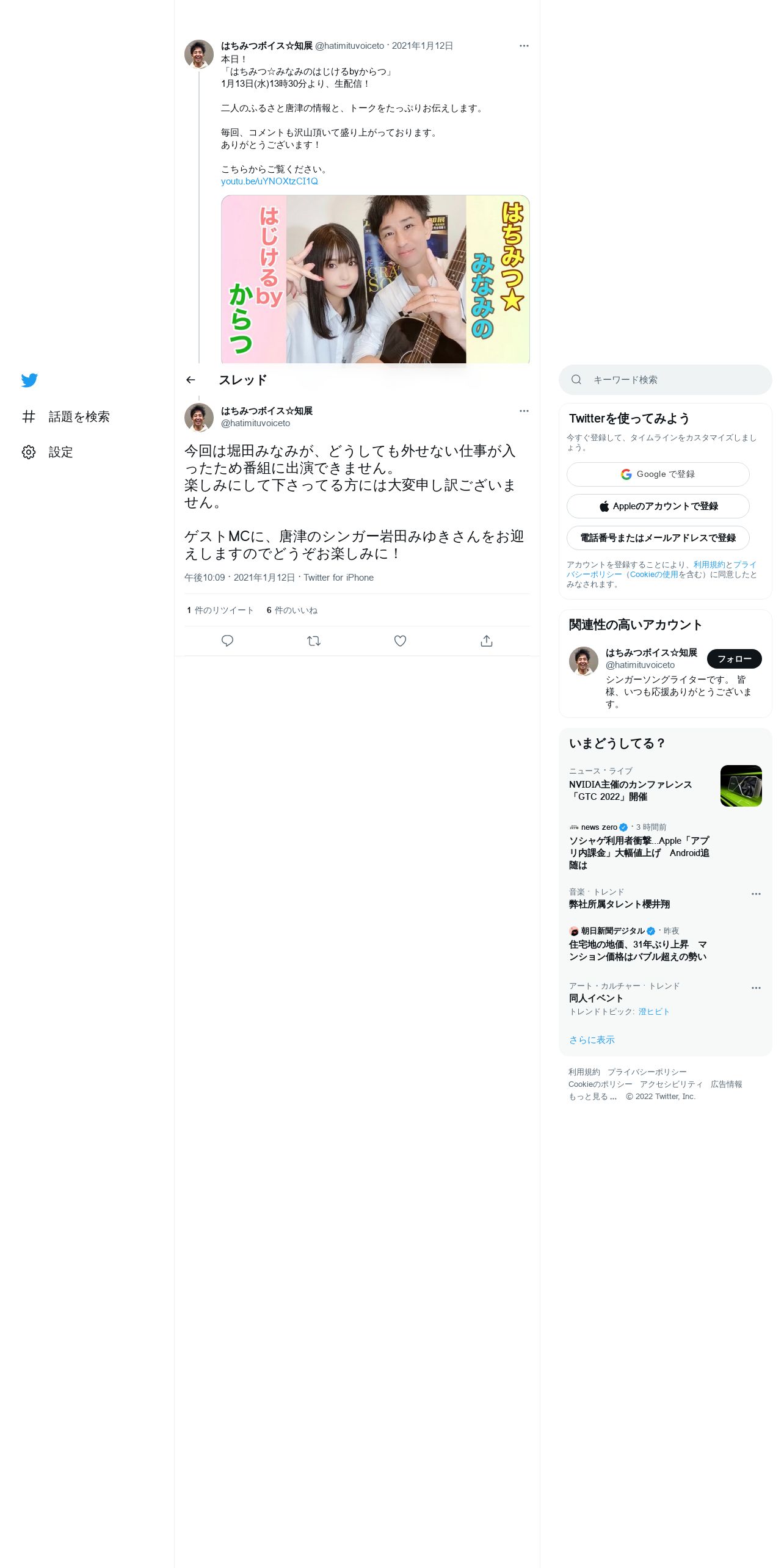Open the はじけるbyからつ video thumbnail
The image size is (784, 1568).
tap(375, 279)
